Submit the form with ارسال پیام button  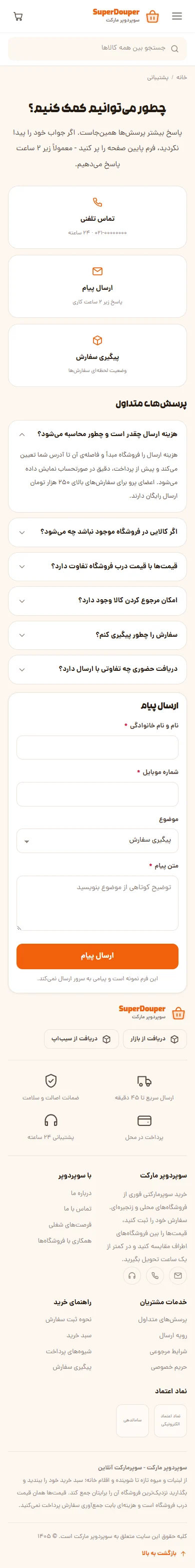[x=97, y=956]
